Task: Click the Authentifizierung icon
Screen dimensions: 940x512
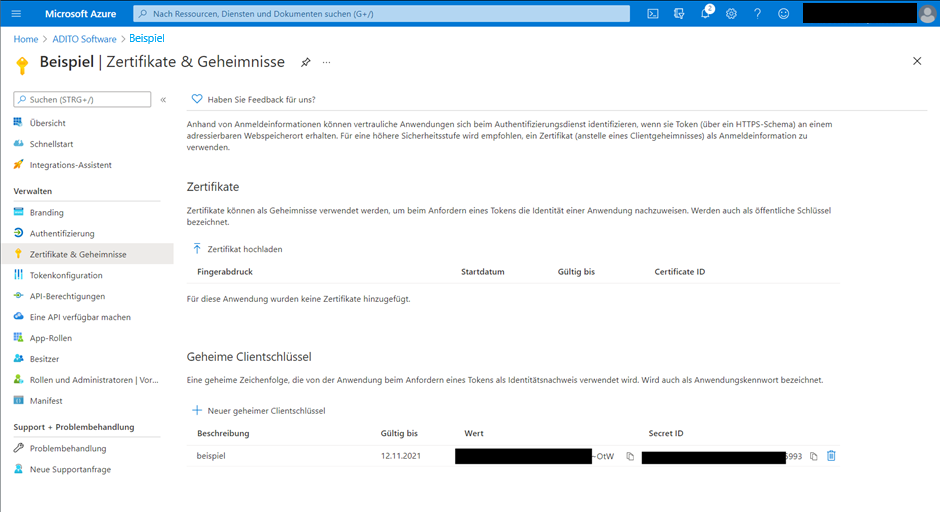Action: (18, 233)
